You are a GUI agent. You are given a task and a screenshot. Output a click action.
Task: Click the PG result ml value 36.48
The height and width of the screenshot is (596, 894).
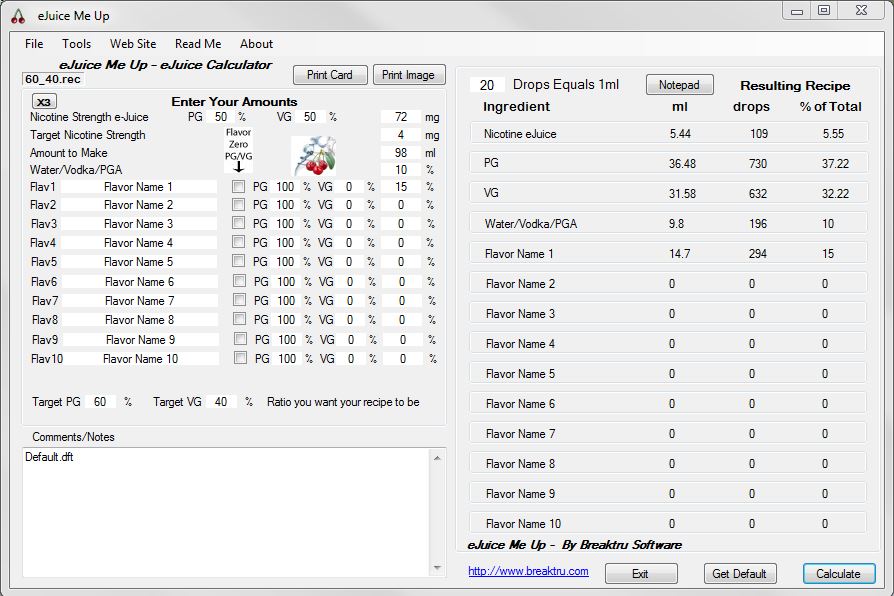pyautogui.click(x=682, y=164)
